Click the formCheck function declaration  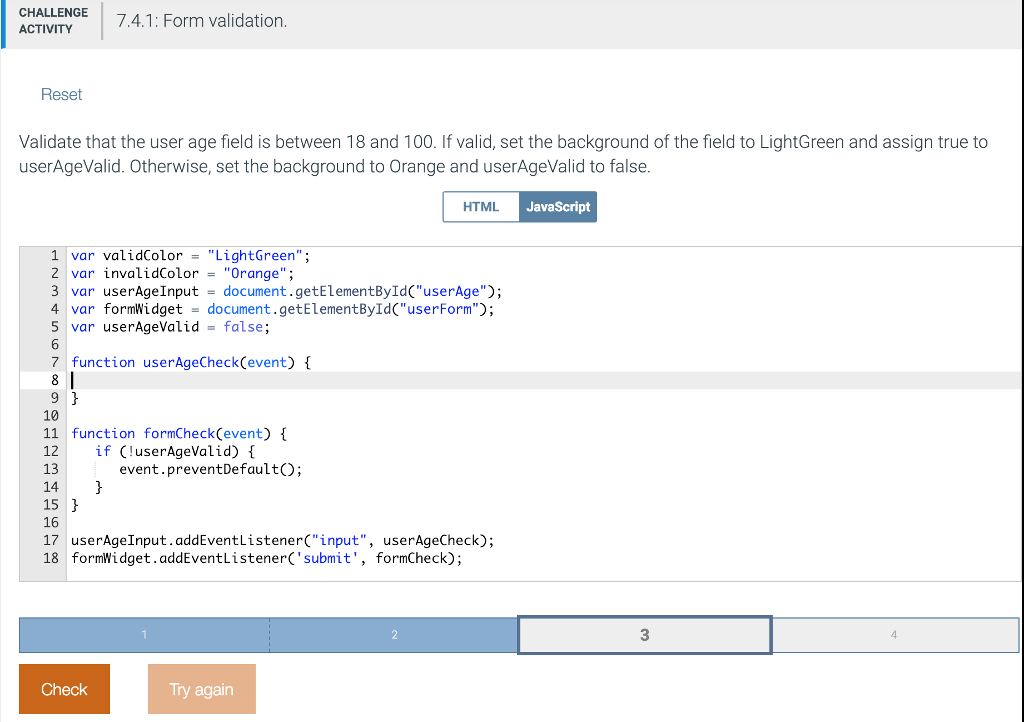tap(178, 433)
